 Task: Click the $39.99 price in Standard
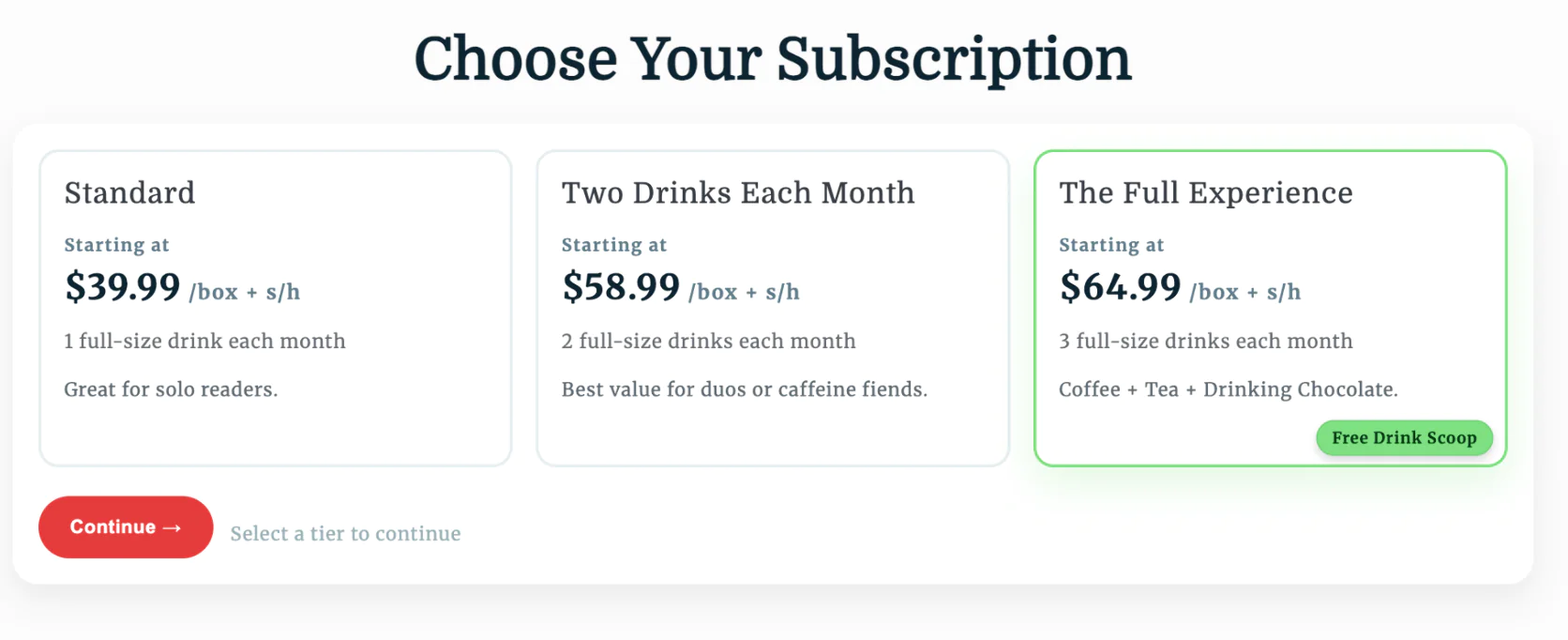[x=123, y=286]
